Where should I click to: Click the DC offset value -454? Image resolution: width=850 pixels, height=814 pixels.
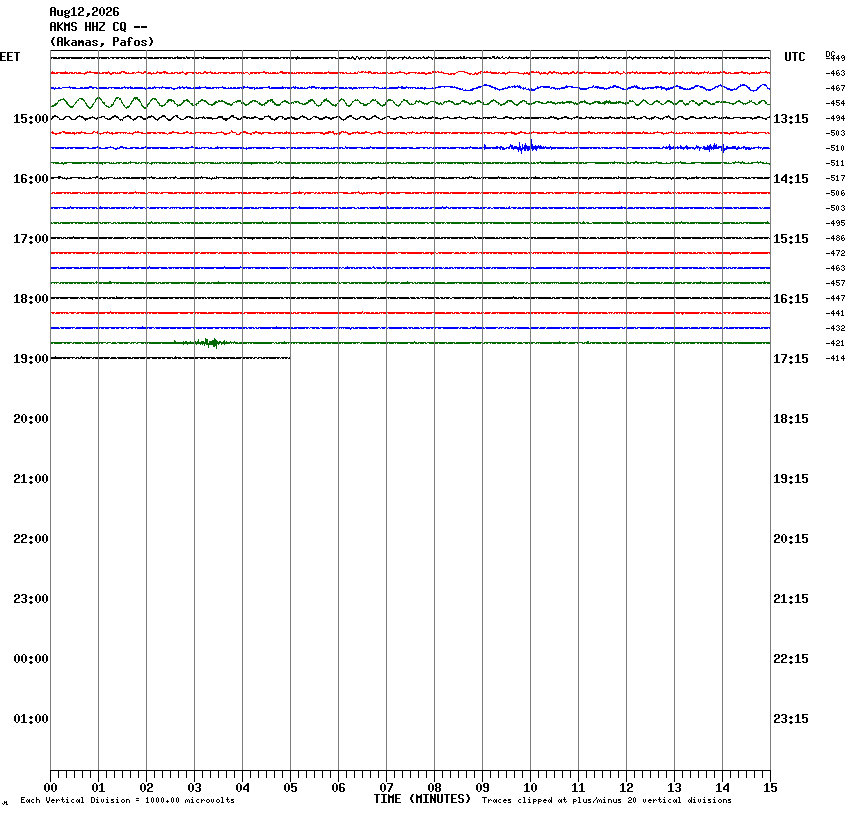[835, 104]
